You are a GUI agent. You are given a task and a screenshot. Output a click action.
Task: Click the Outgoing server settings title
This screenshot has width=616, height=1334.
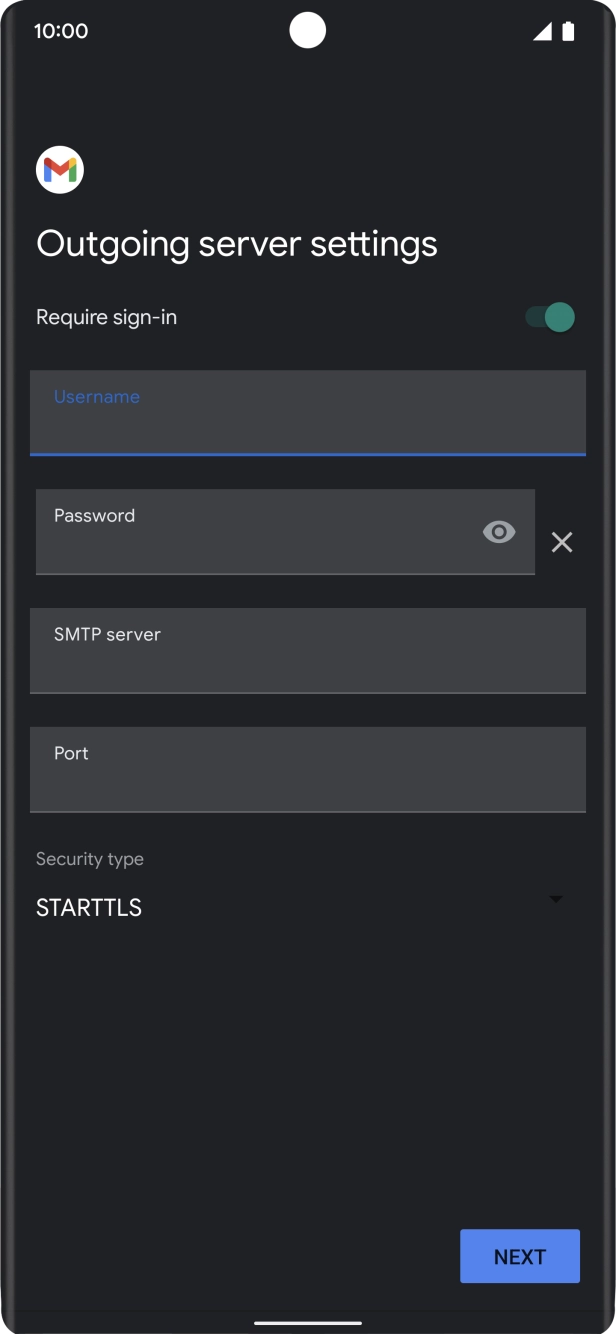[237, 243]
